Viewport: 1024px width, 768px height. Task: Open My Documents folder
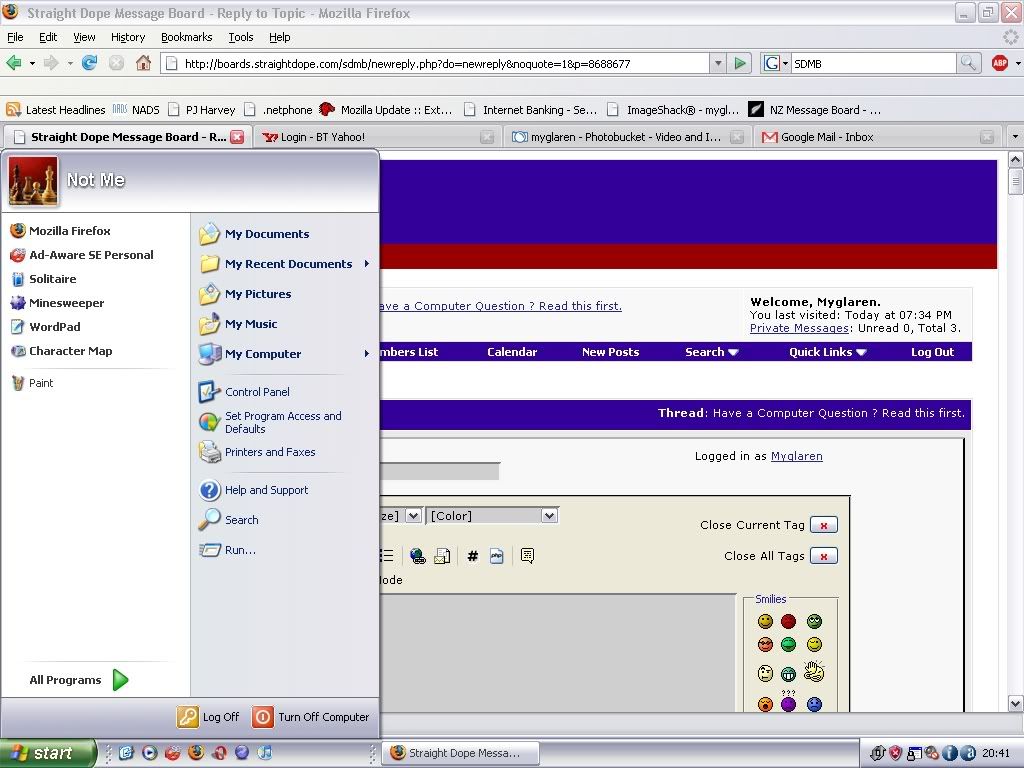coord(254,234)
